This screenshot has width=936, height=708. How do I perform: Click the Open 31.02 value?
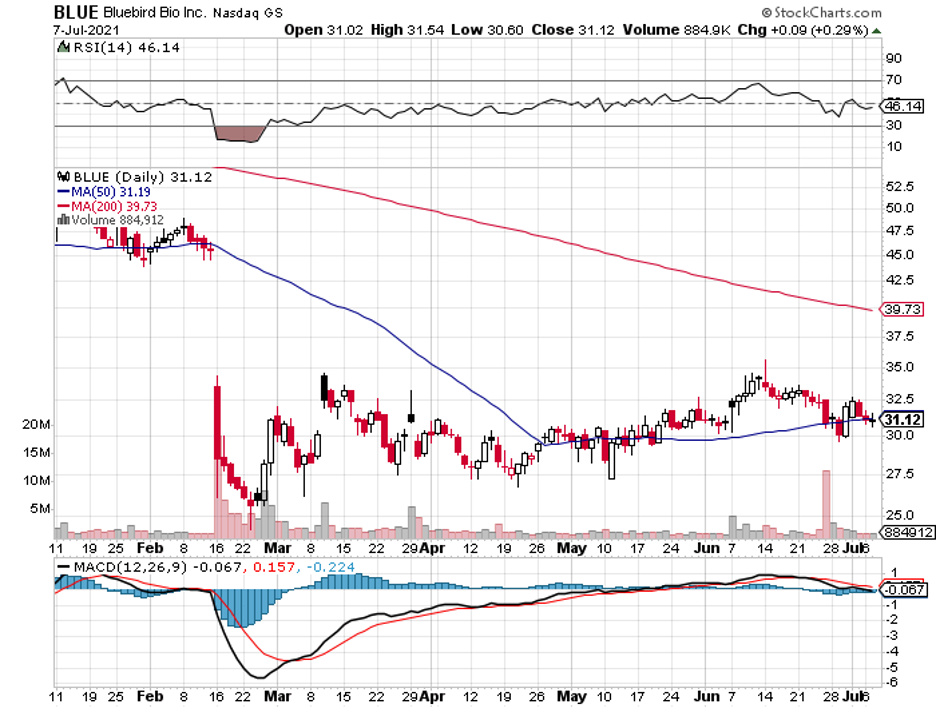pos(324,30)
